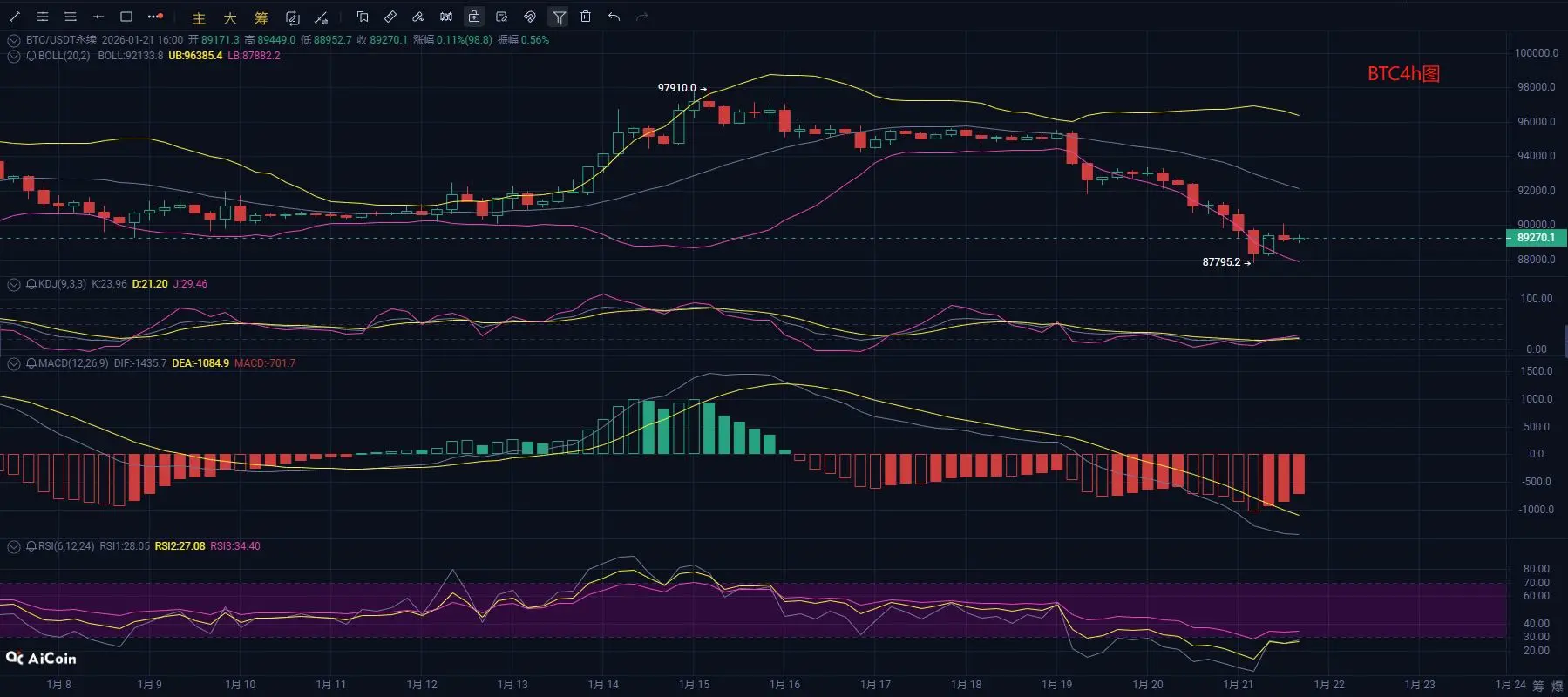
Task: Toggle the funnel filter button
Action: (559, 17)
